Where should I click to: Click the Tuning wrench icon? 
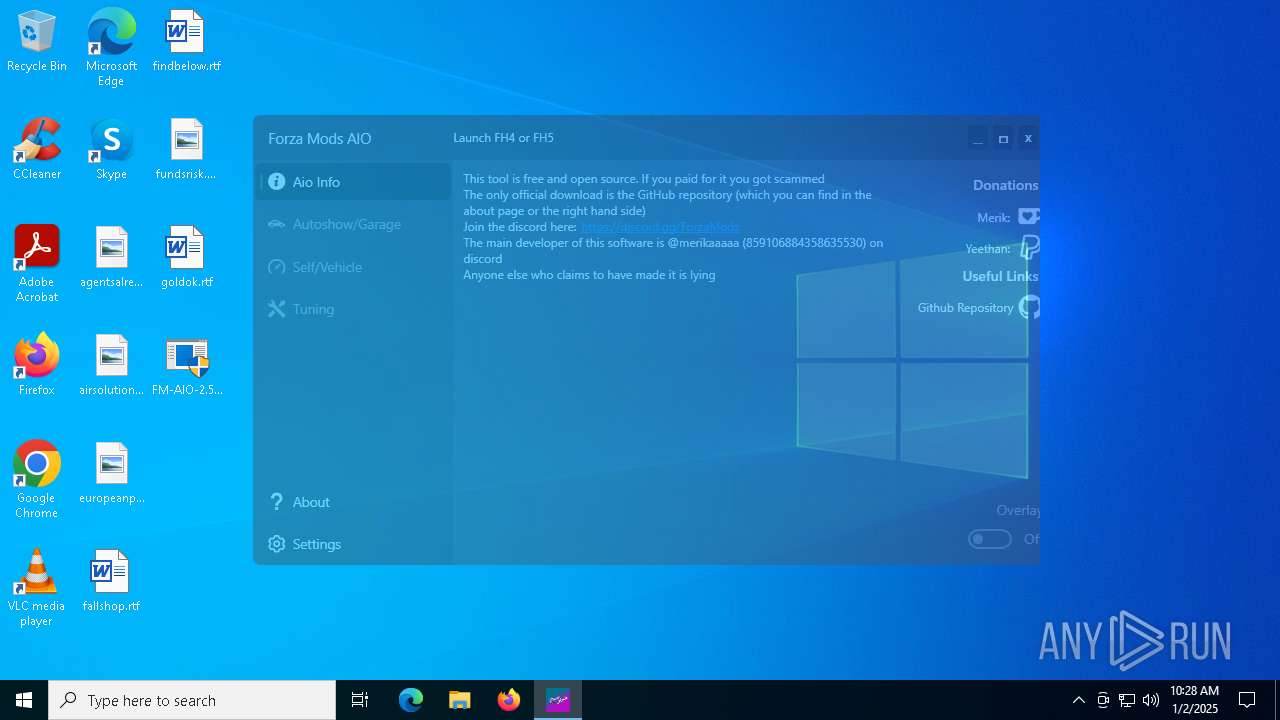(x=276, y=309)
